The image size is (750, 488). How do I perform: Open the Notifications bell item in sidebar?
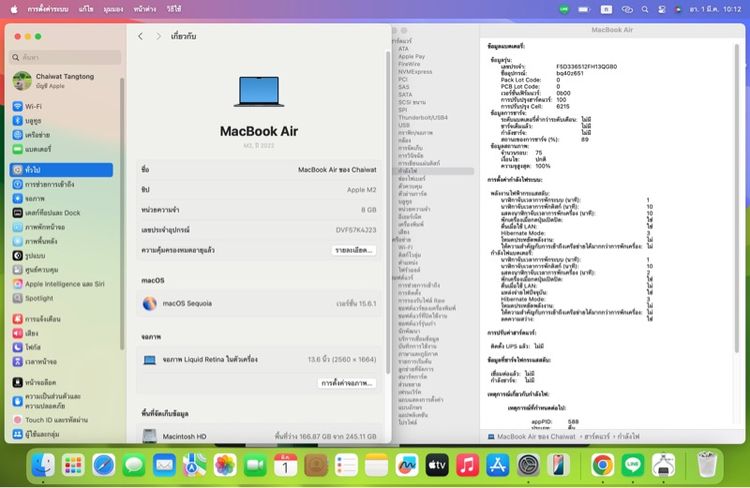36,319
